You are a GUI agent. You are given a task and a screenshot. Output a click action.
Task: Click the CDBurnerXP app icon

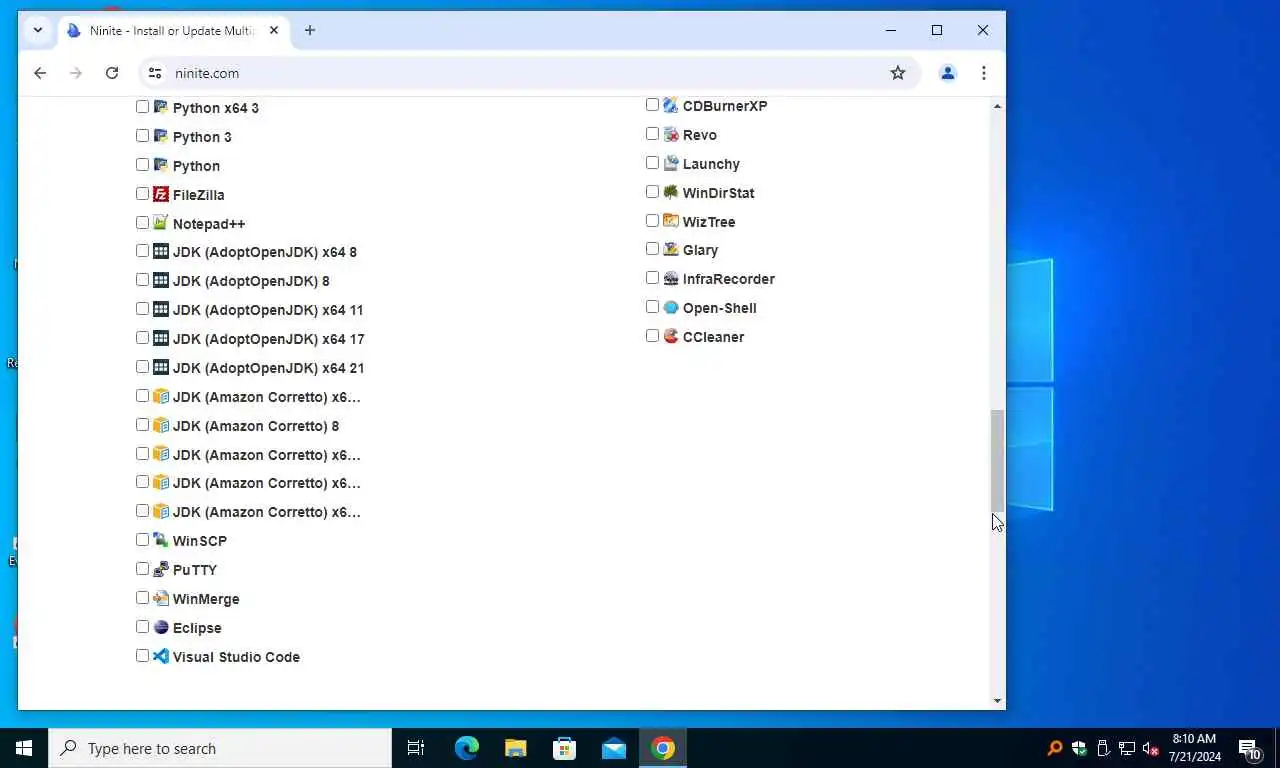coord(670,105)
